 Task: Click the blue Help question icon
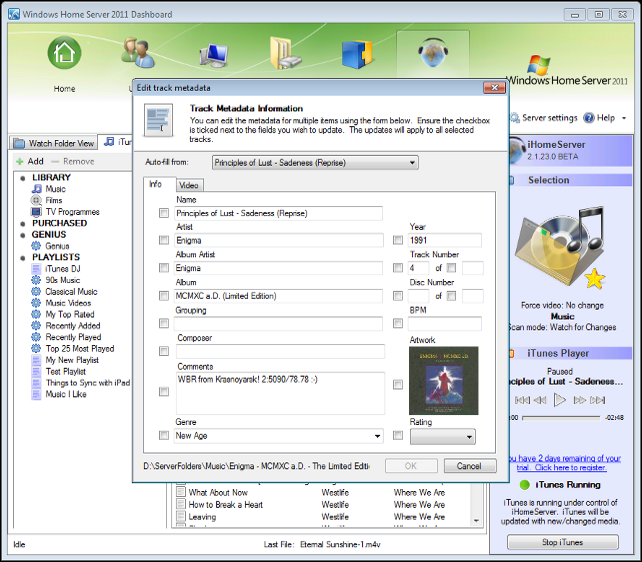pyautogui.click(x=589, y=118)
